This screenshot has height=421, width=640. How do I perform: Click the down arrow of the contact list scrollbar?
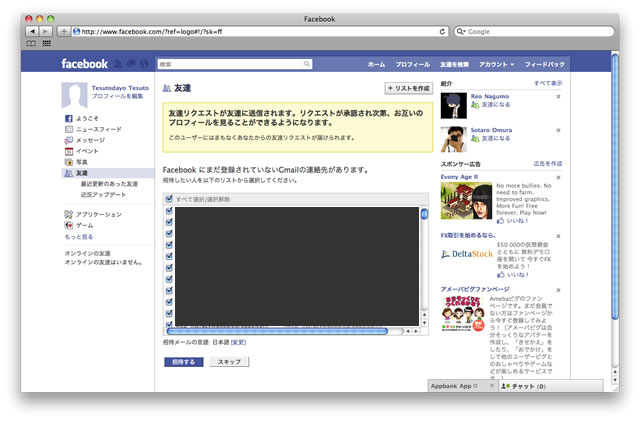(x=424, y=322)
